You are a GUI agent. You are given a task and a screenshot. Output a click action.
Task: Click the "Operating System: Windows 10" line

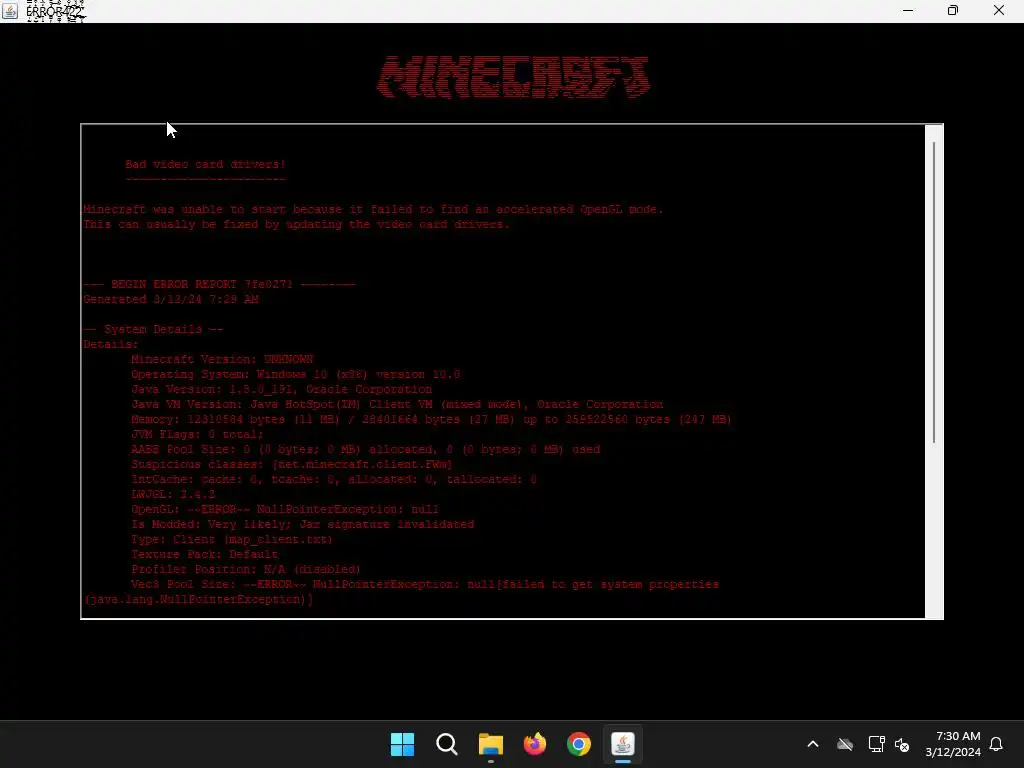coord(295,374)
